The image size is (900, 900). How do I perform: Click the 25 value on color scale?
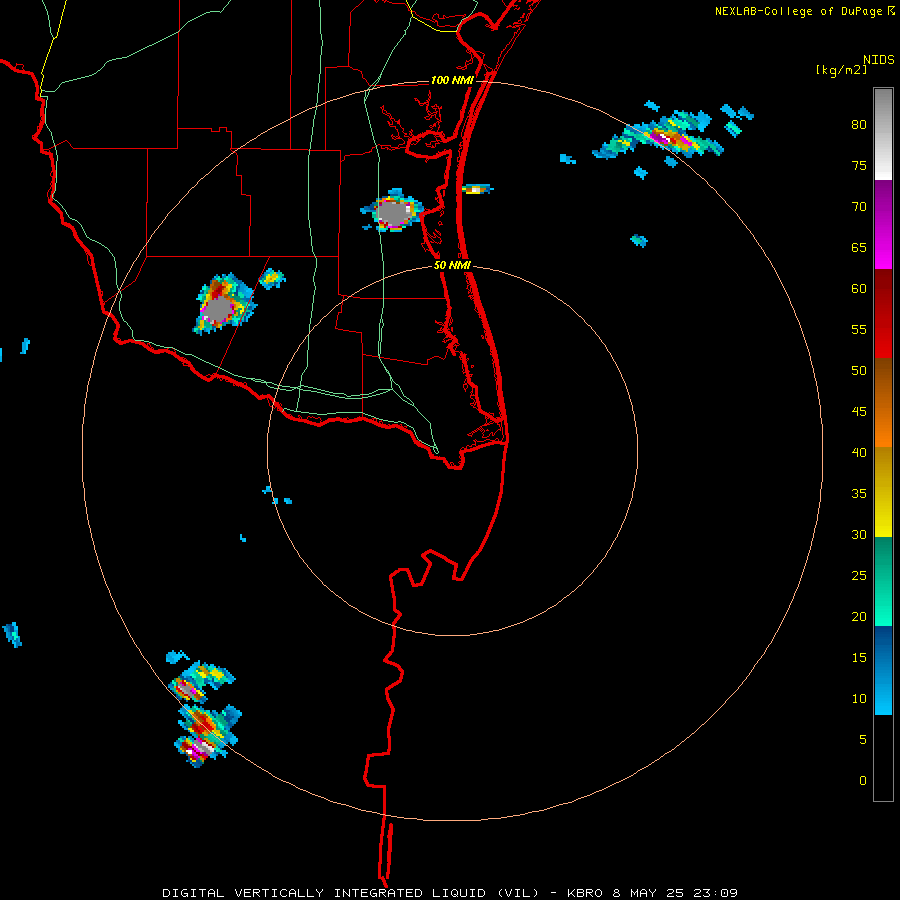click(x=859, y=576)
